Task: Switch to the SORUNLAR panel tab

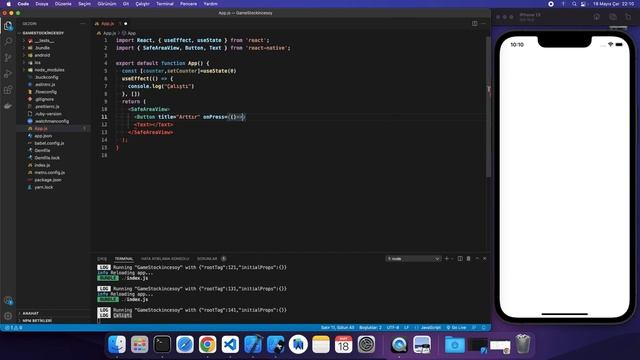Action: (207, 259)
